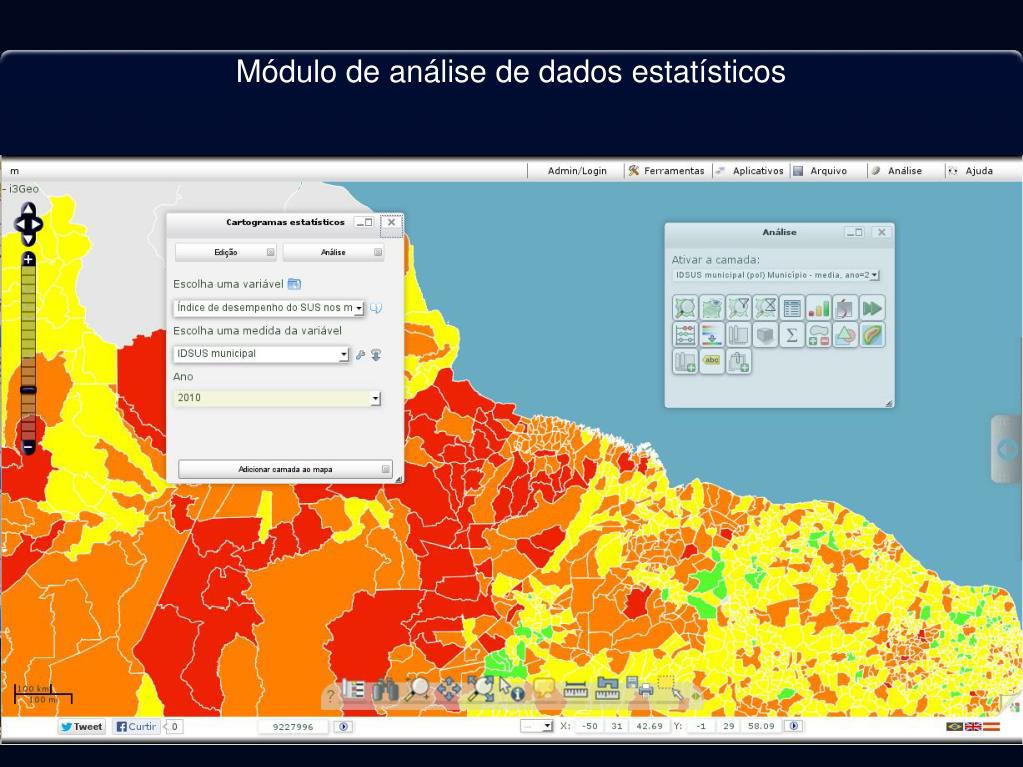Open the Análise menu in top bar

click(897, 171)
